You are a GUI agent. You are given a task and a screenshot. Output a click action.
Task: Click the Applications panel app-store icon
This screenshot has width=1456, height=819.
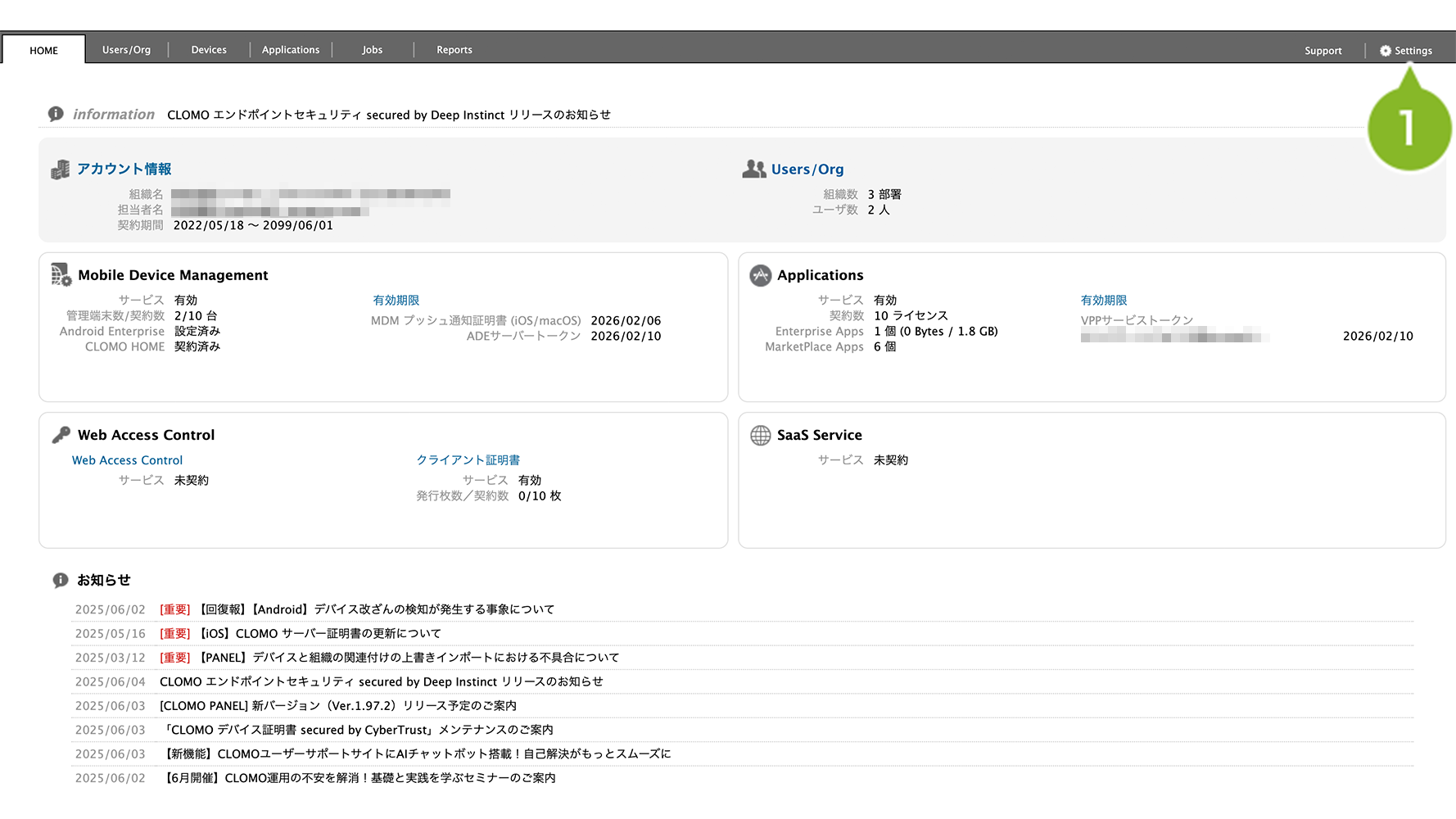pos(761,275)
